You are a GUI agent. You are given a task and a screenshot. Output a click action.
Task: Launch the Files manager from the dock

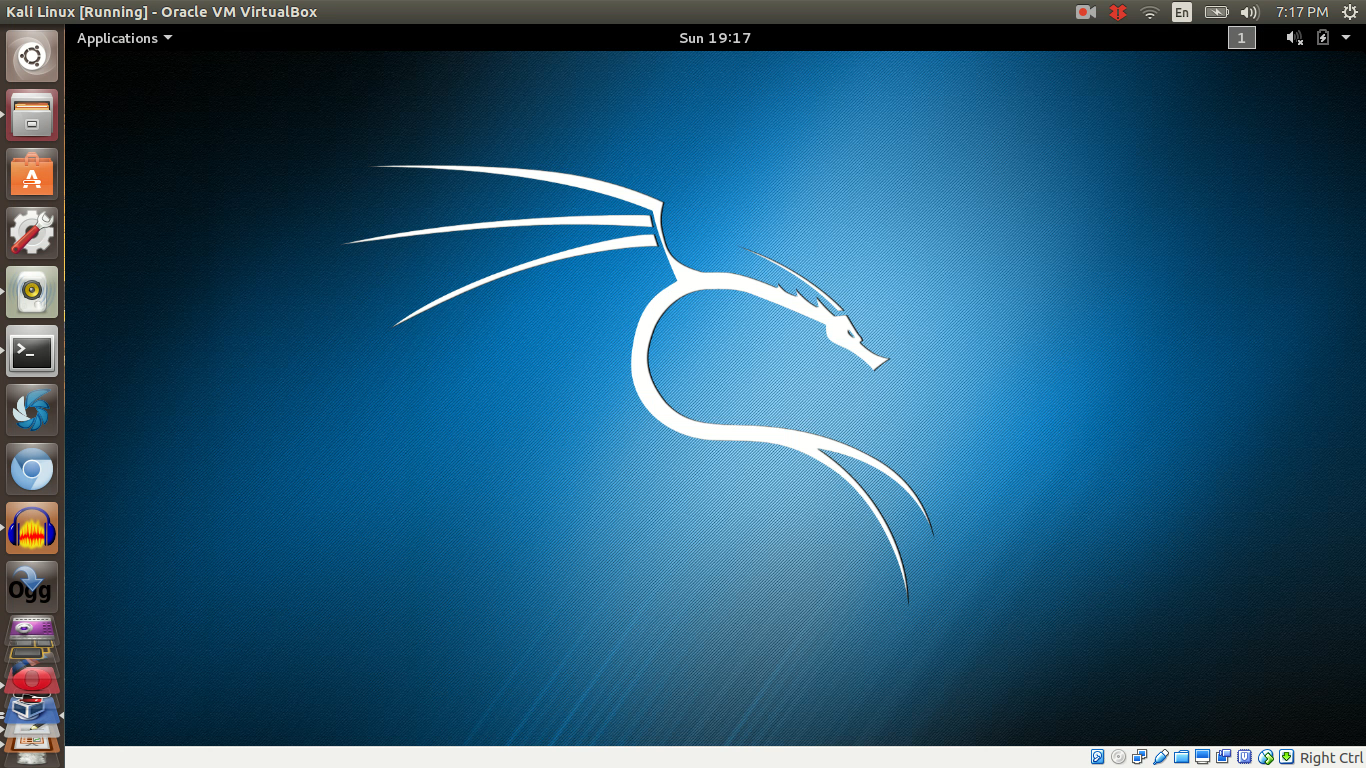click(32, 115)
